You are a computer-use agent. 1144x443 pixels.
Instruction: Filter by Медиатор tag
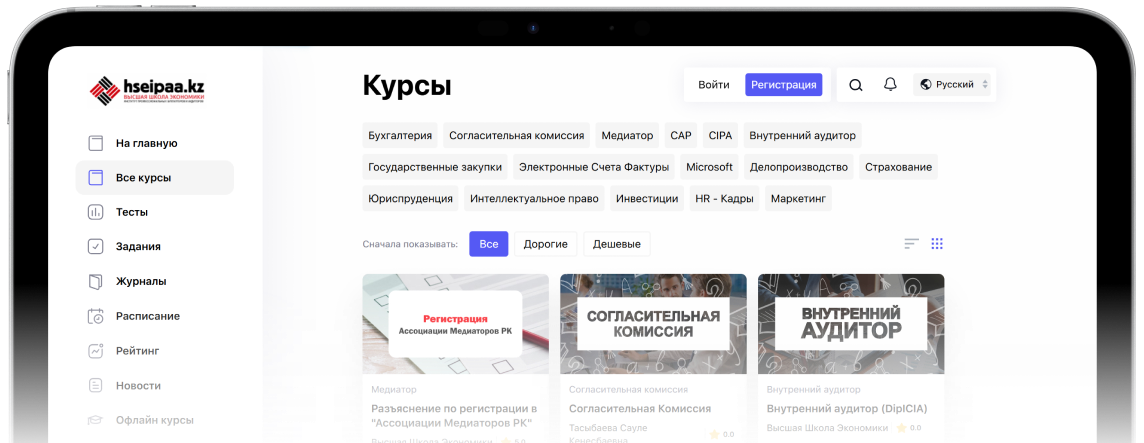pyautogui.click(x=627, y=136)
